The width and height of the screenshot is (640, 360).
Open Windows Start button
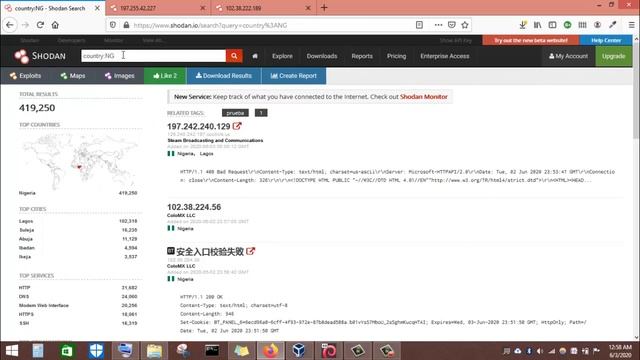coord(12,351)
